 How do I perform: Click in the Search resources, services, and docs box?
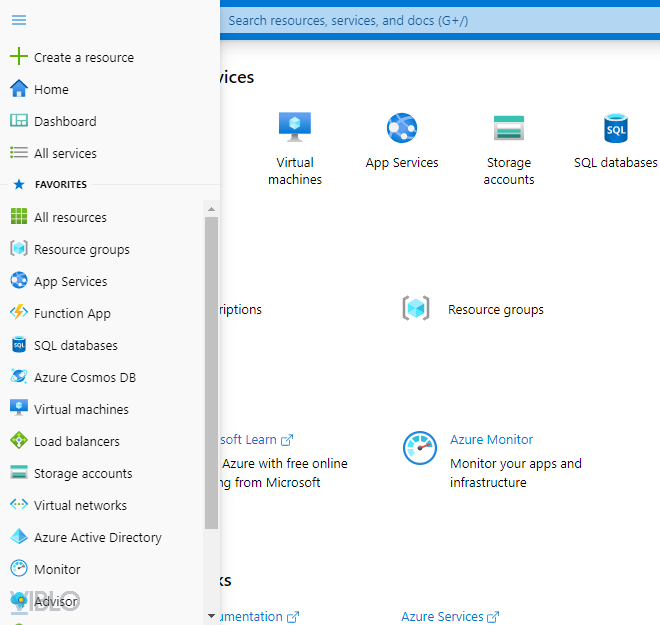440,21
